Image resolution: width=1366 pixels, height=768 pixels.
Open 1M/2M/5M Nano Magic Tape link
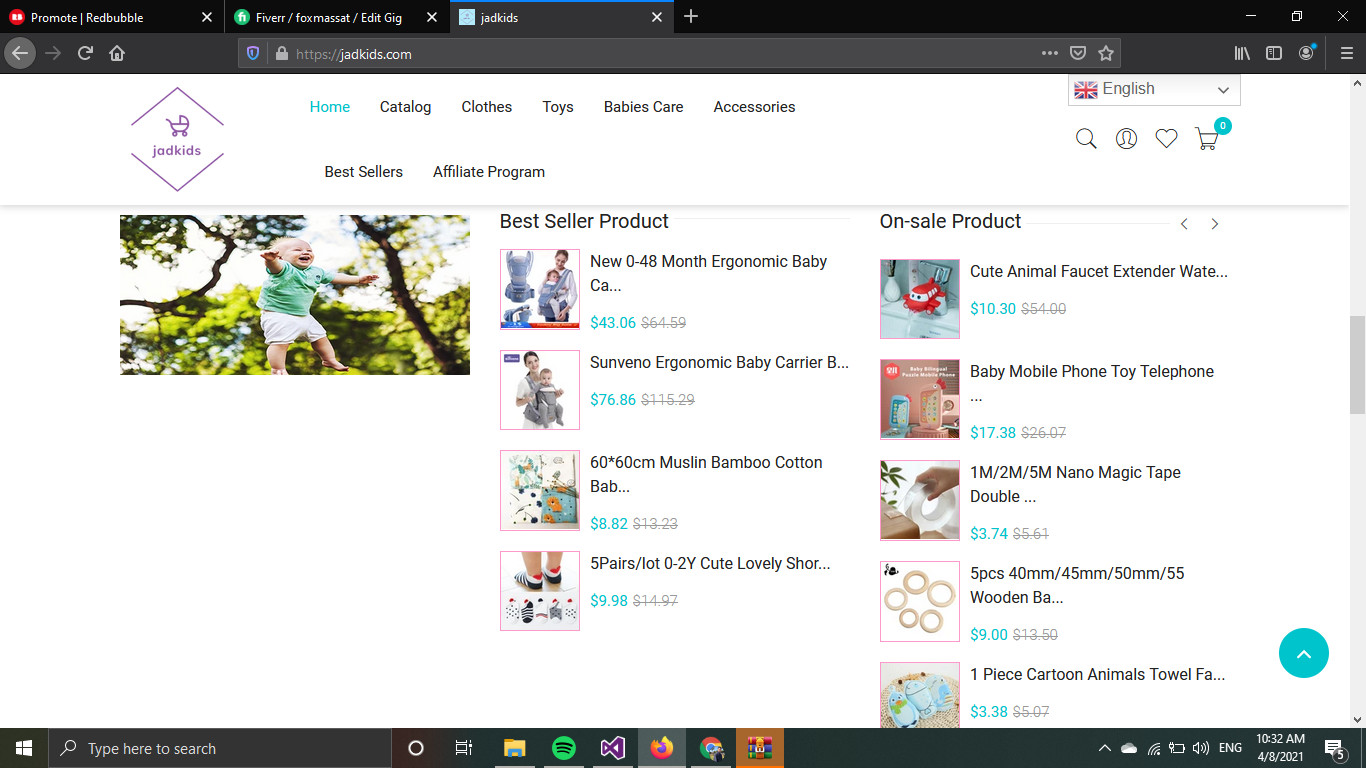1075,484
